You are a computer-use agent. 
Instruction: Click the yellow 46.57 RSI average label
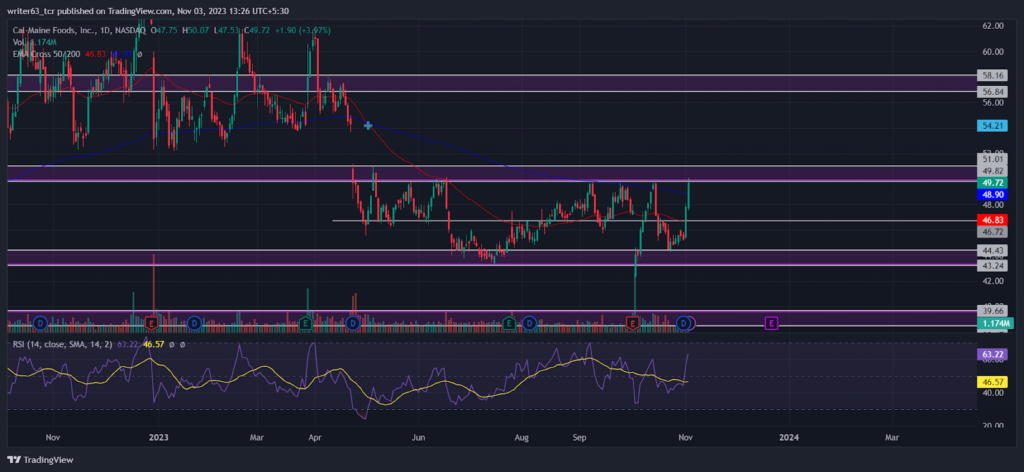991,381
